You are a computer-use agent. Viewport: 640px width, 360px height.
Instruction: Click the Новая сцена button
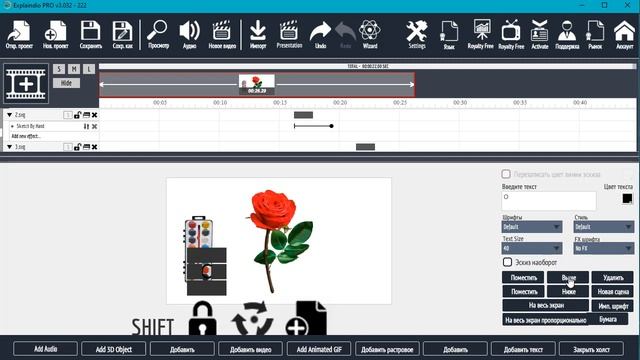click(613, 291)
